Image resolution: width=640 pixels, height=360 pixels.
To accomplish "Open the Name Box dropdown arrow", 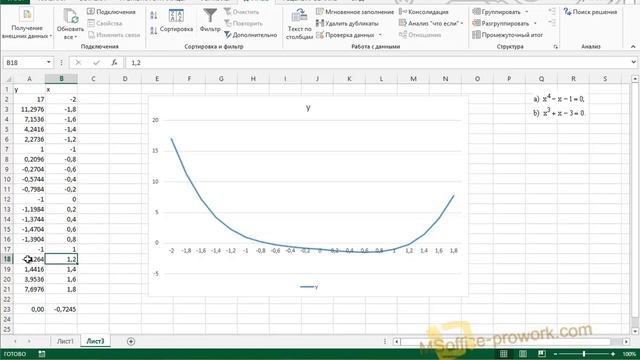I will pos(49,62).
